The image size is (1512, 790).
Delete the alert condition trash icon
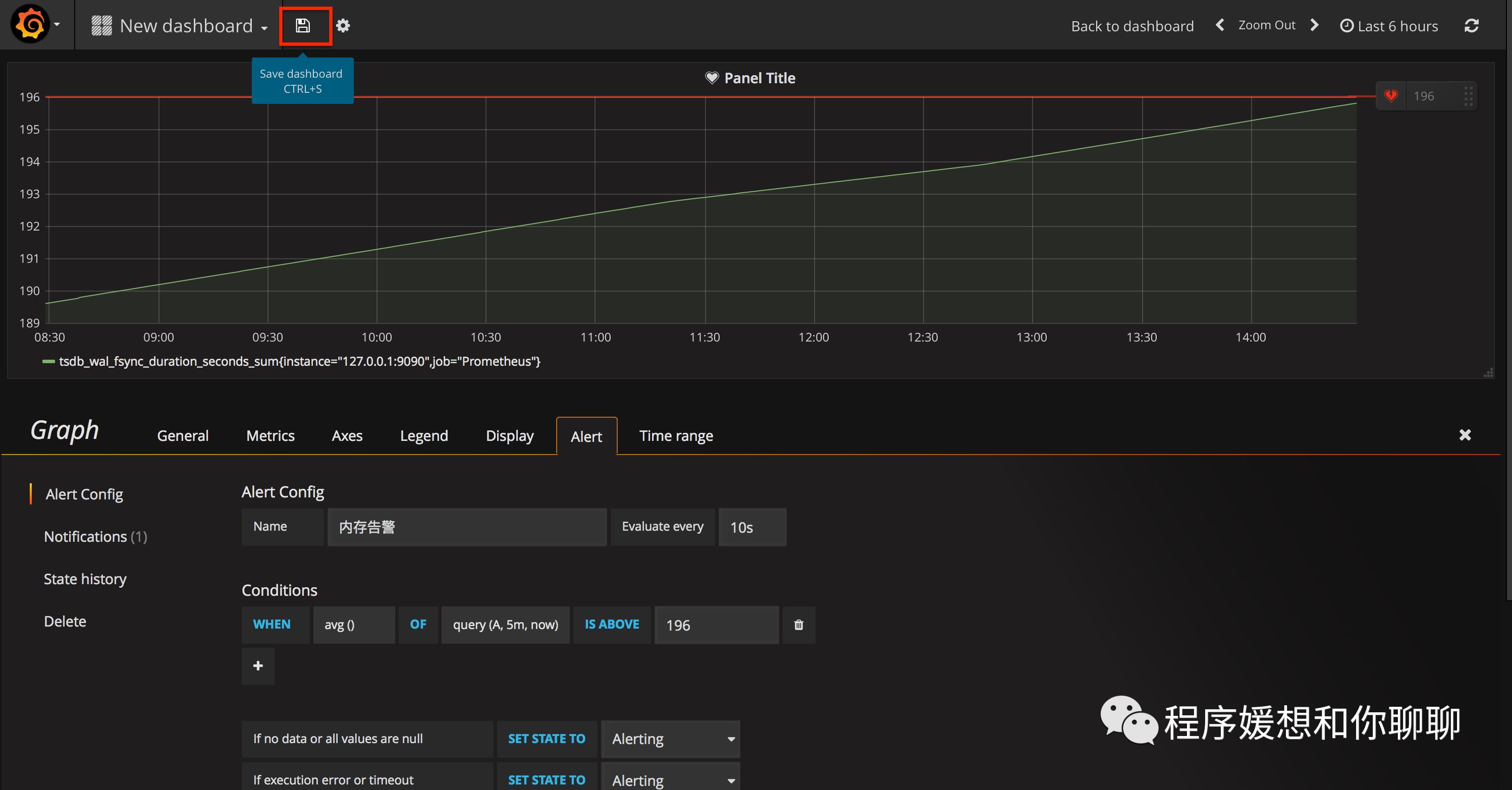coord(798,625)
